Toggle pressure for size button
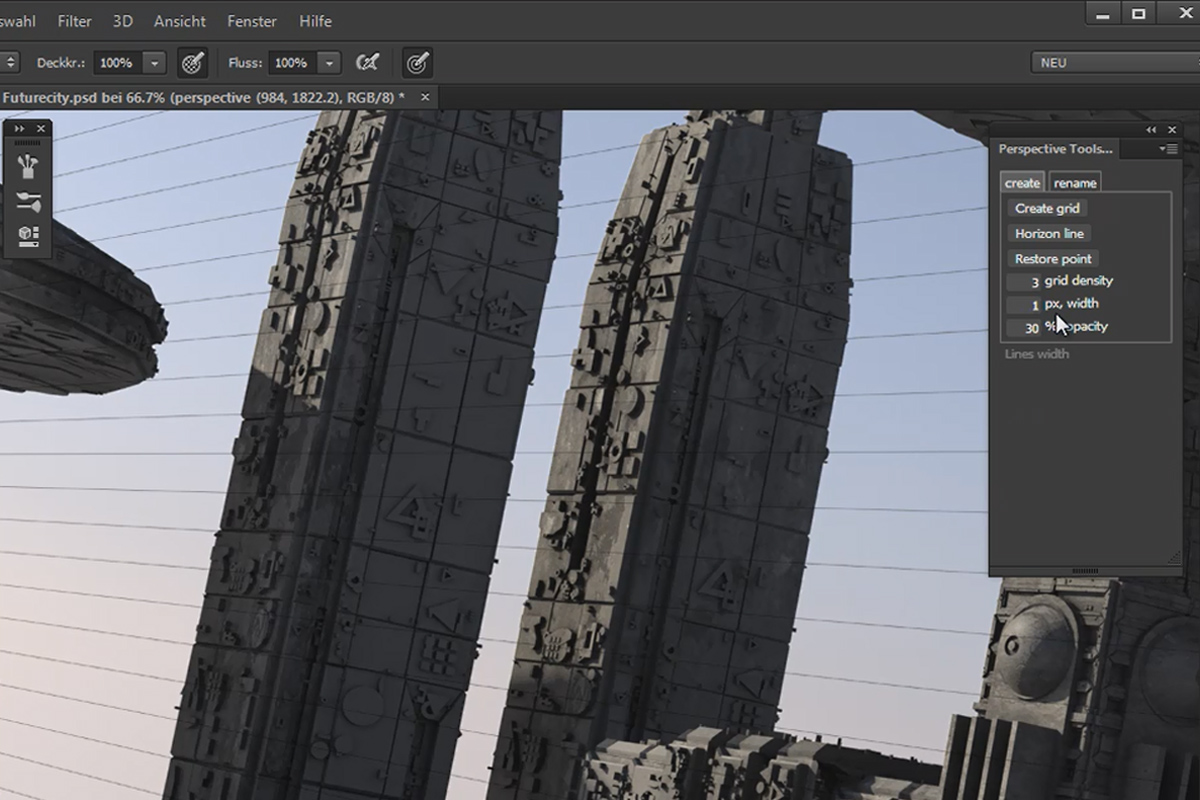The image size is (1200, 800). click(417, 63)
